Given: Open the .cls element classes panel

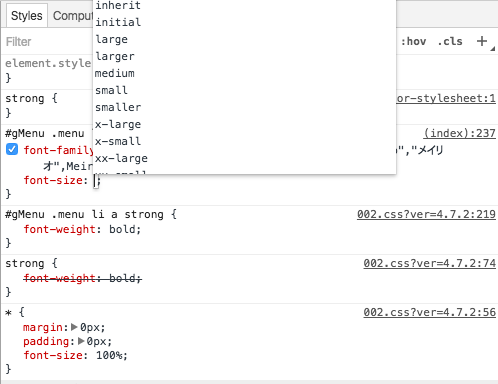Looking at the screenshot, I should (450, 41).
